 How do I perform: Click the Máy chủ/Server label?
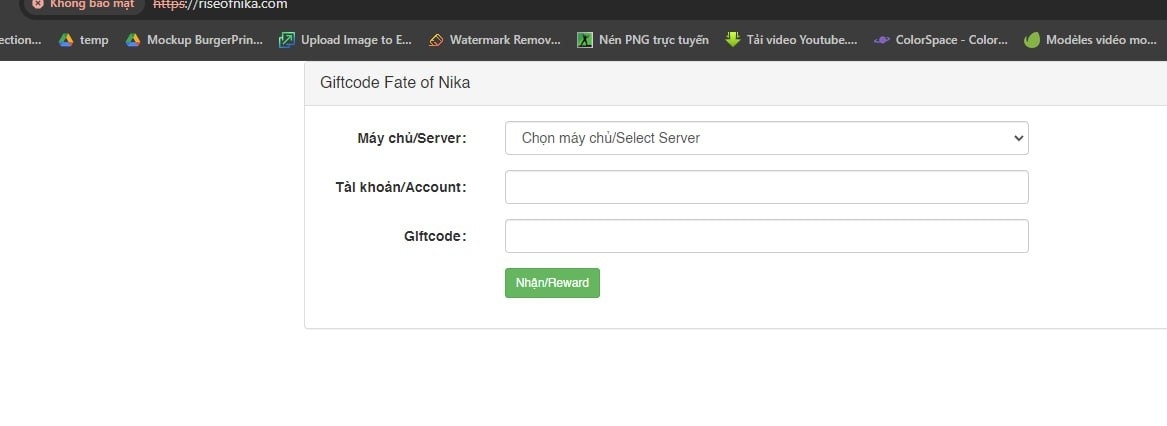pos(412,138)
